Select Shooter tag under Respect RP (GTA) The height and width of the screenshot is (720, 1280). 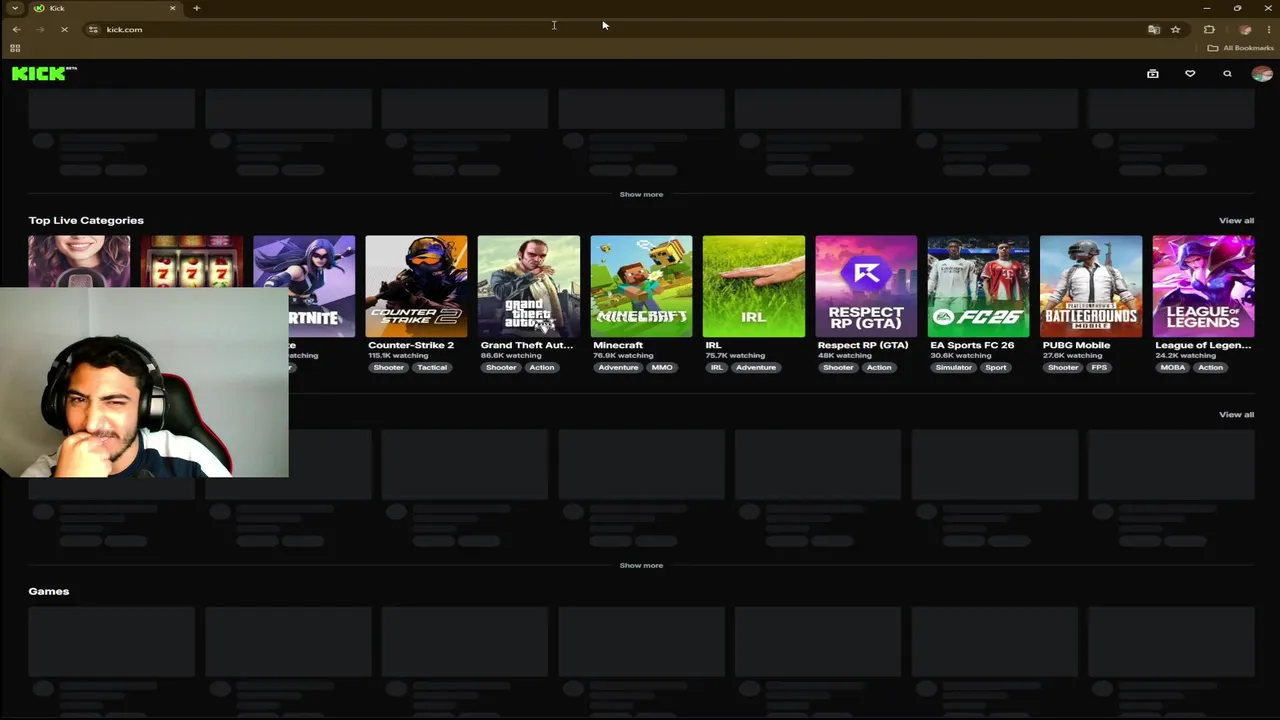[838, 367]
